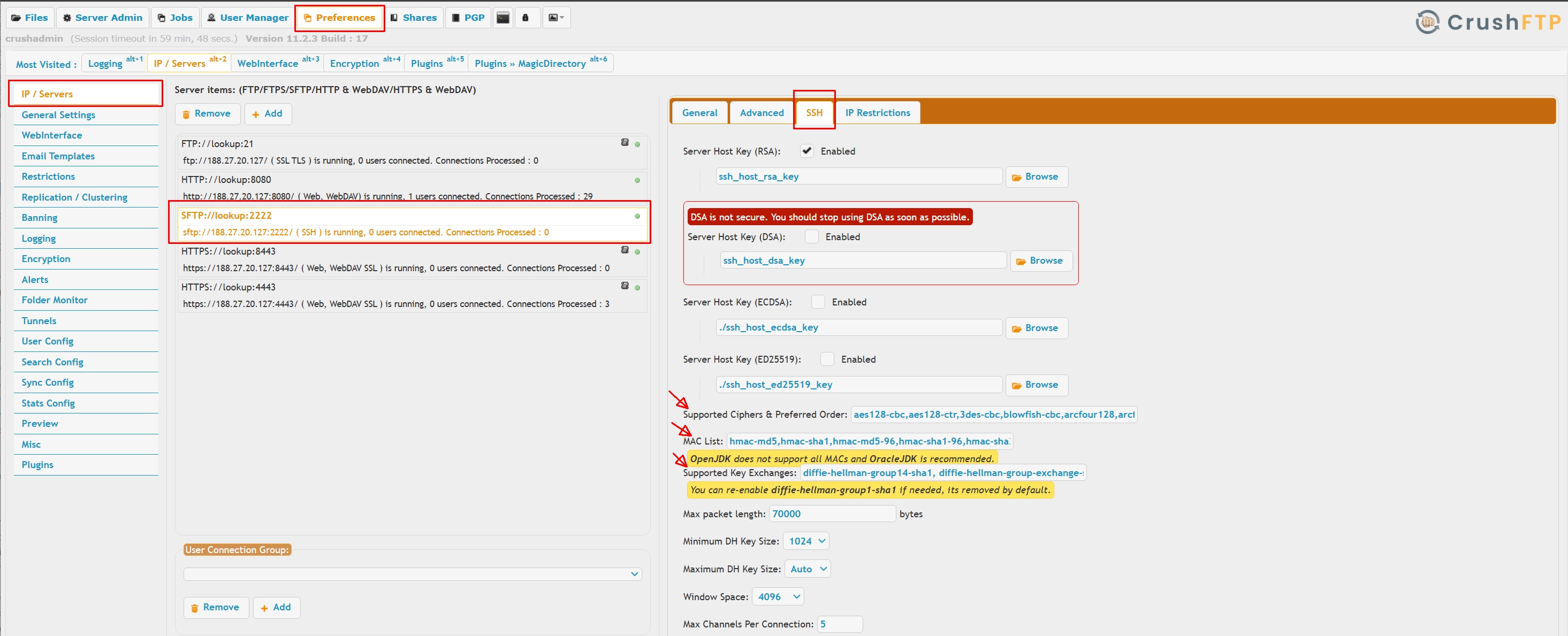1568x636 pixels.
Task: Toggle Server Host Key (RSA) Enabled checkbox
Action: click(806, 151)
